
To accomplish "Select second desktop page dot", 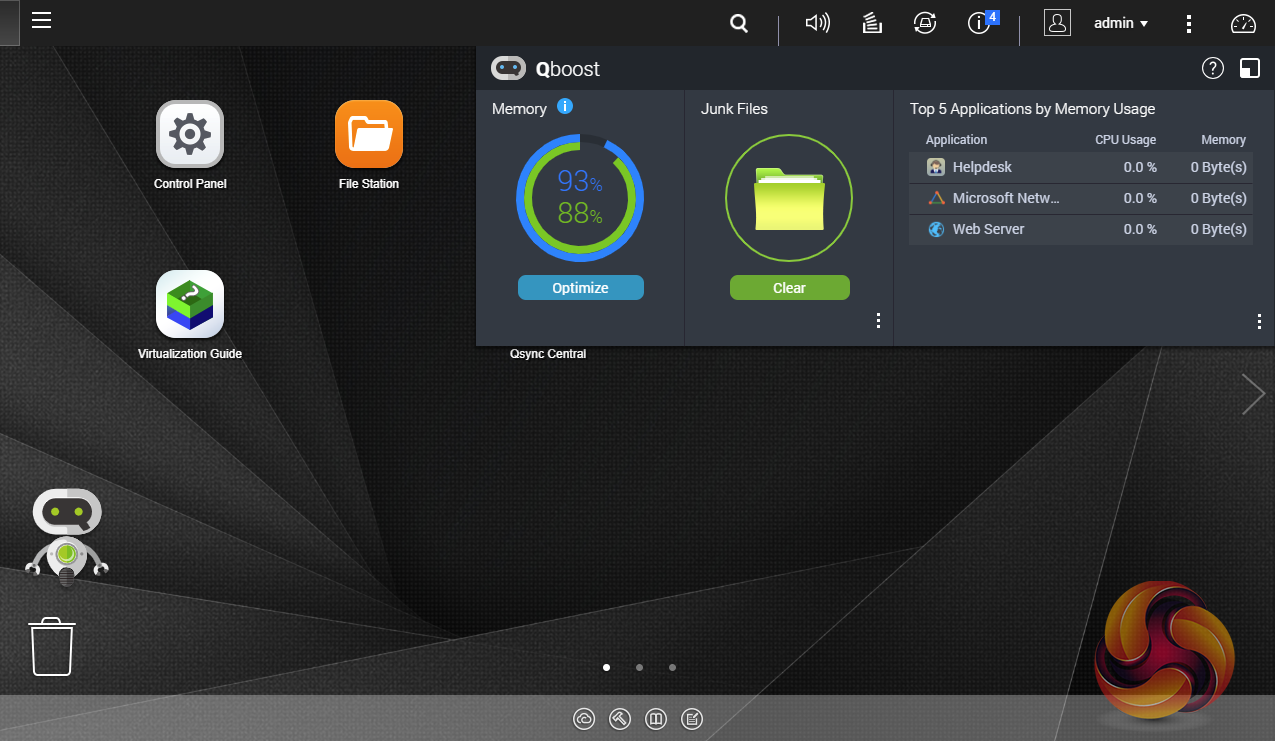I will 639,667.
